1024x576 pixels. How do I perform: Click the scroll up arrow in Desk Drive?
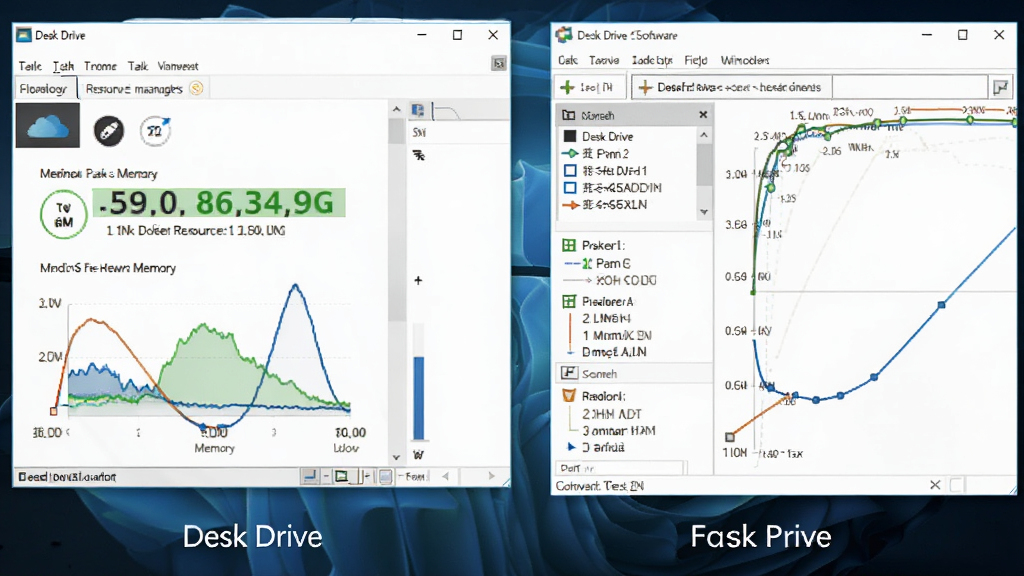[x=396, y=109]
